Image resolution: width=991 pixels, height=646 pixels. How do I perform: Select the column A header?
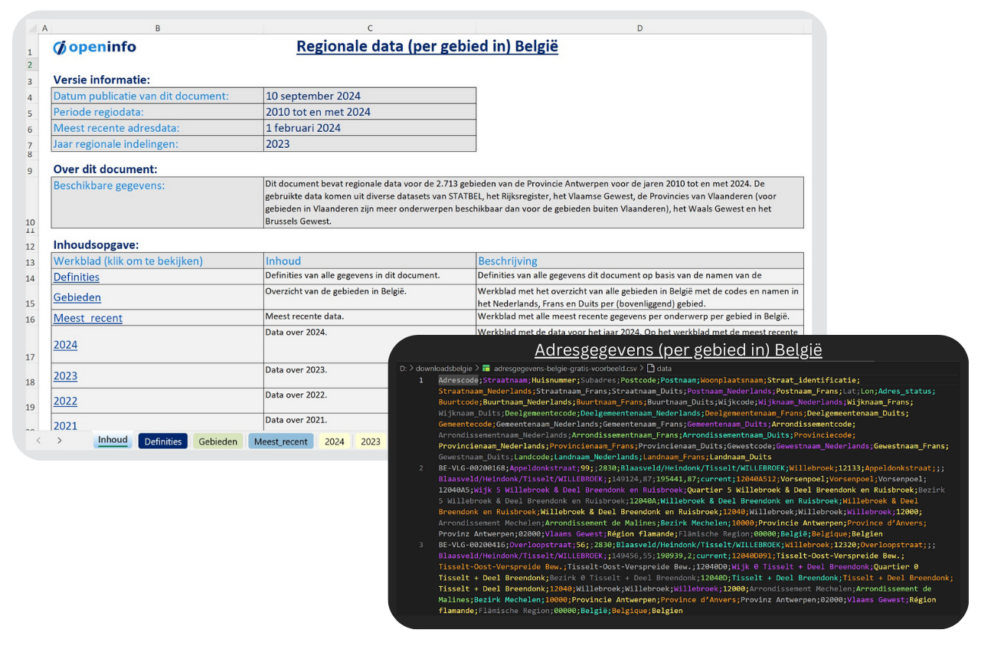pyautogui.click(x=45, y=28)
